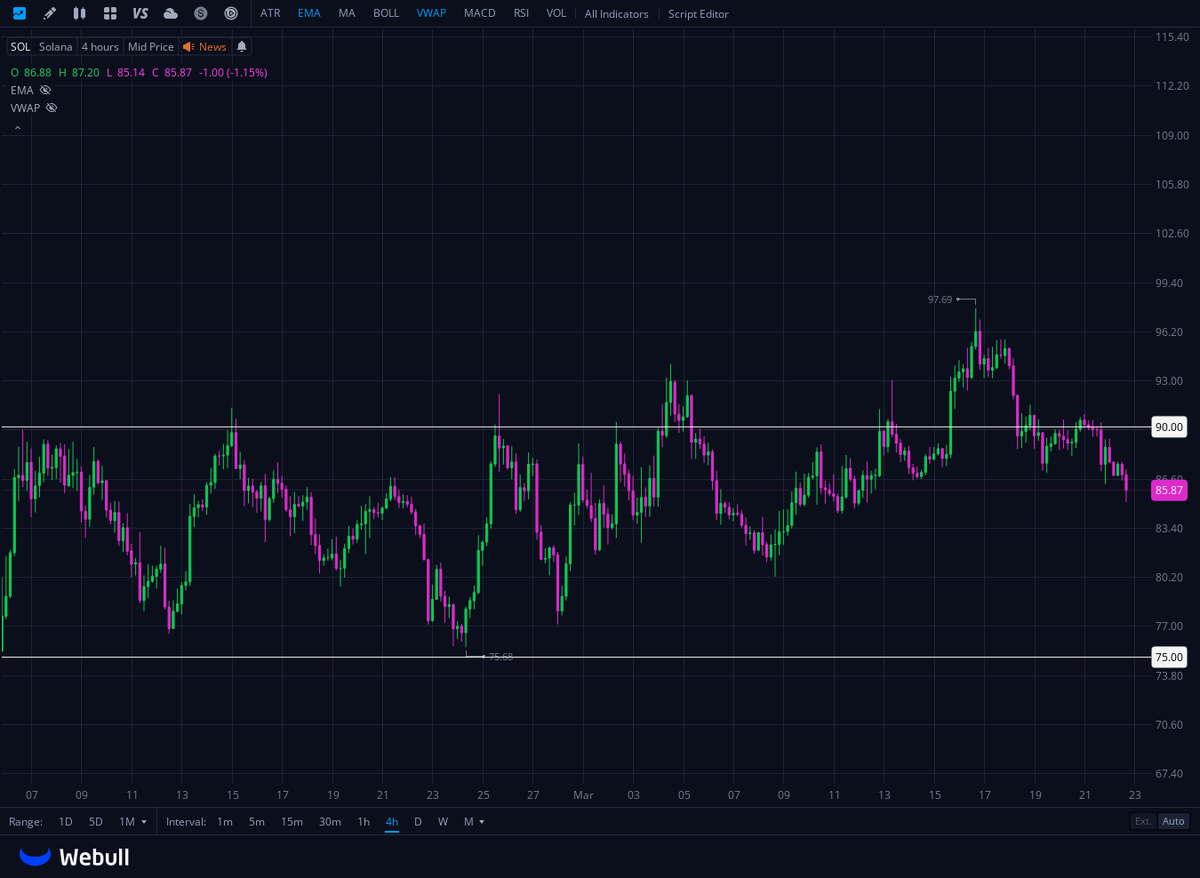Open the price alert bell icon
Screen dimensions: 1200x878
click(242, 47)
